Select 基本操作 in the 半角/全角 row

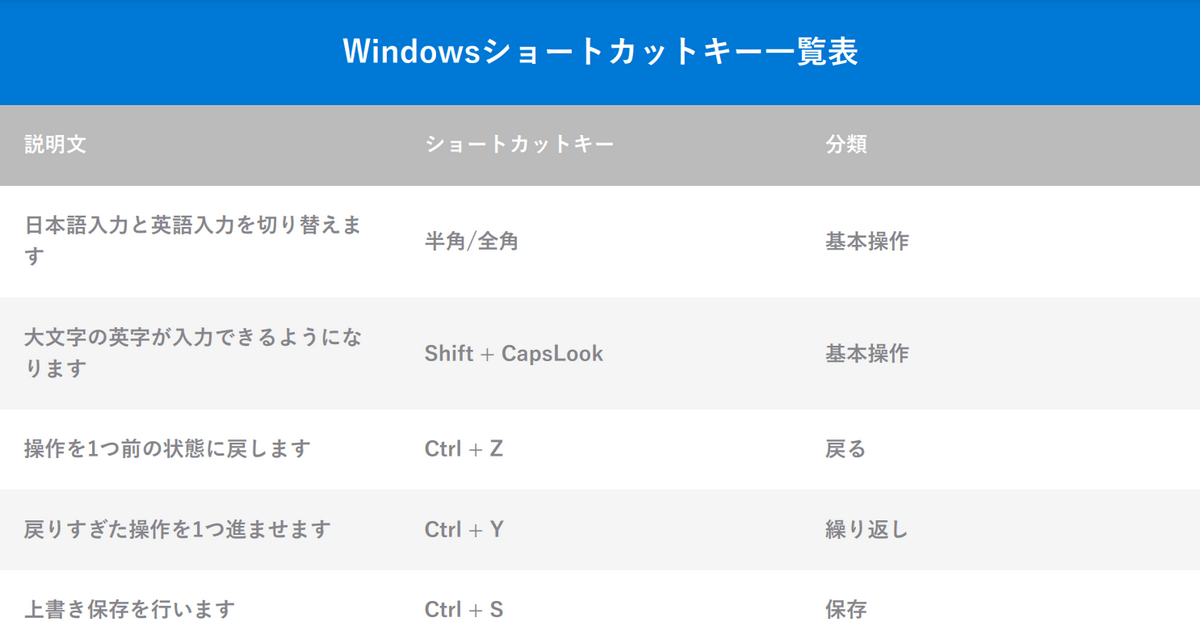coord(866,241)
